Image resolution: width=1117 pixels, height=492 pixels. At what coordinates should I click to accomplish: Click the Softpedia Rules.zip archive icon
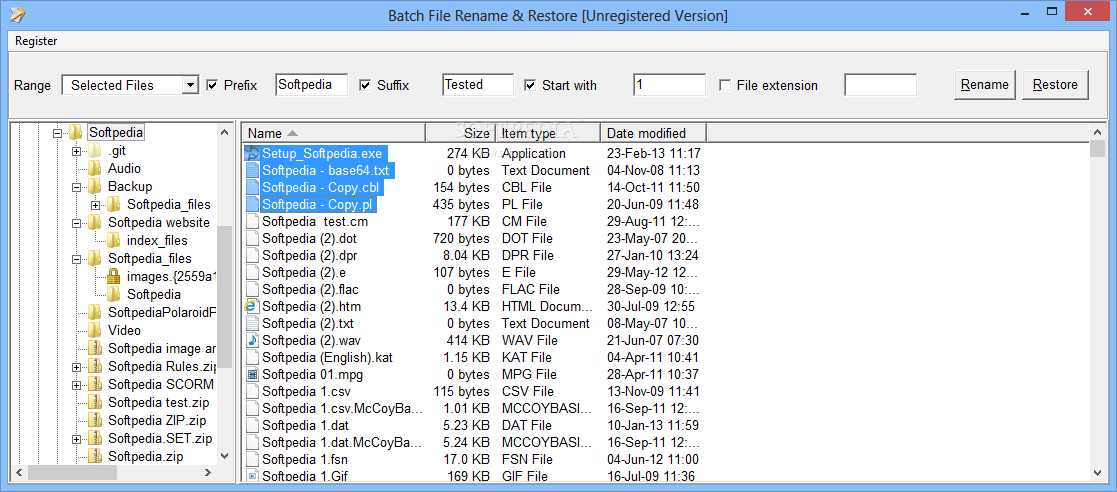pos(94,367)
